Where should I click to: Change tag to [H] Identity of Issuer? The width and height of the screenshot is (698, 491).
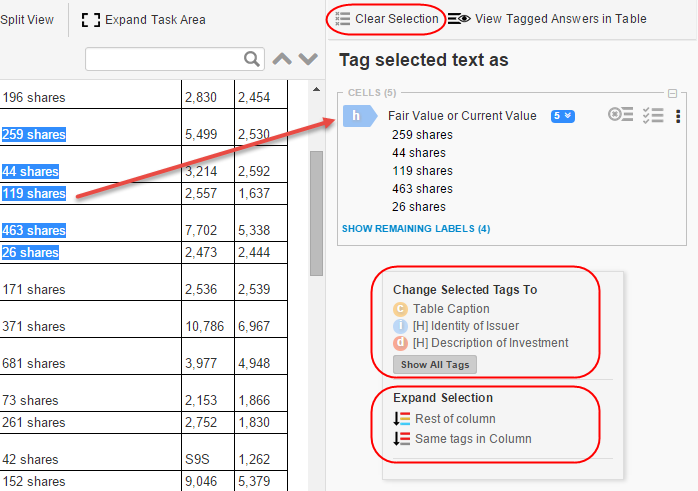point(466,326)
